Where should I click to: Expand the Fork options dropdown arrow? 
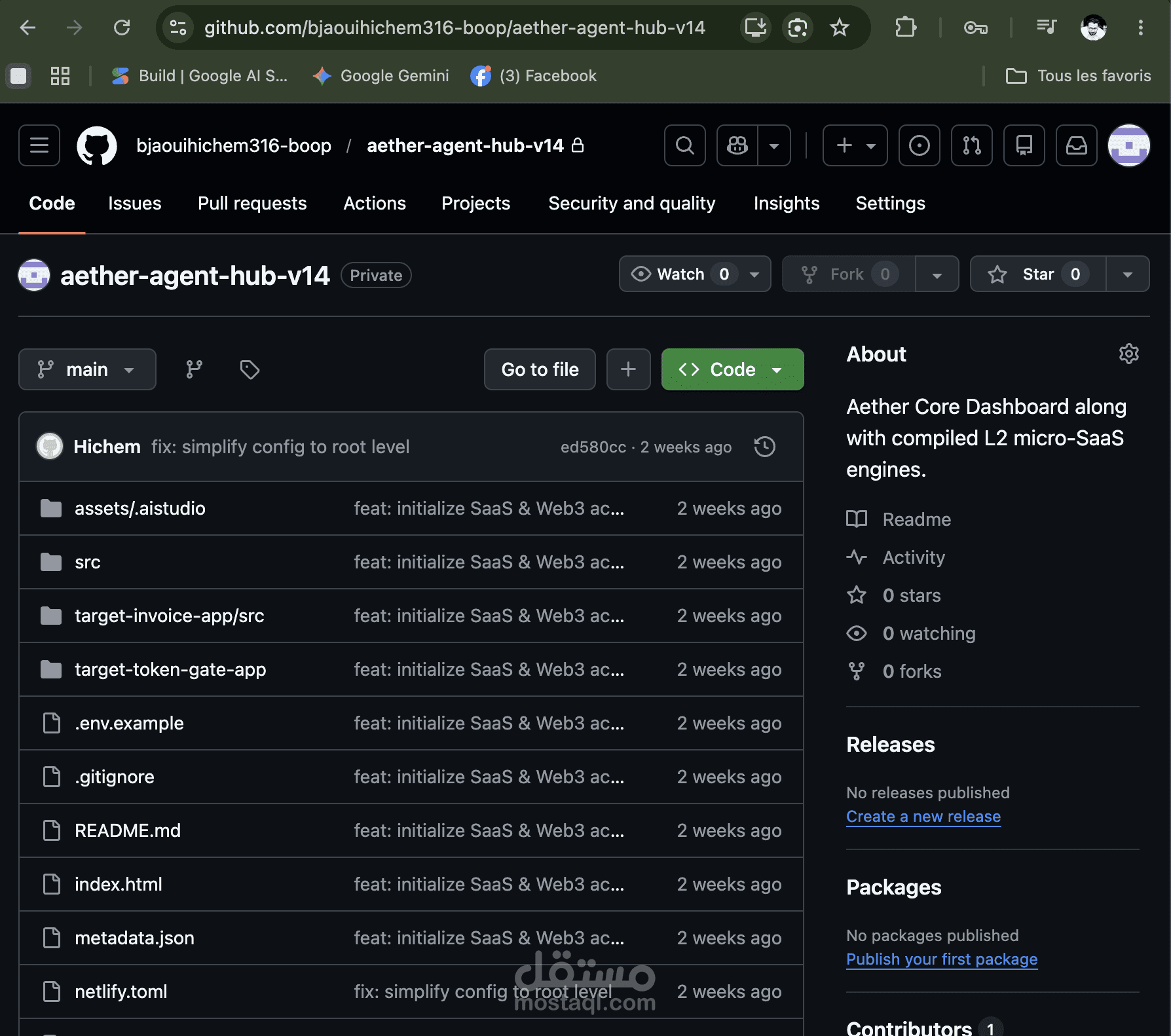pos(937,274)
